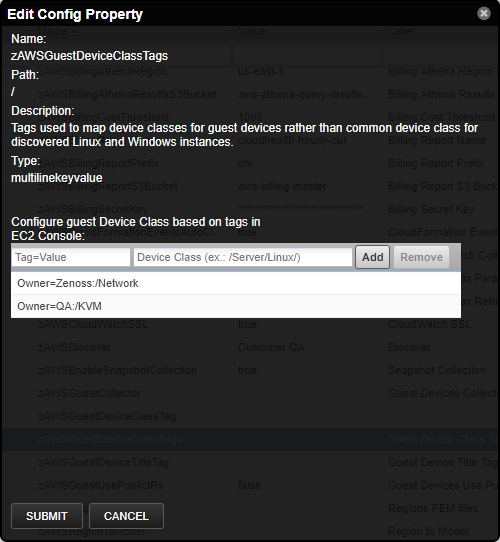Click zAWSBillingReportS3Bucket in background table
This screenshot has height=542, width=500.
tap(108, 186)
